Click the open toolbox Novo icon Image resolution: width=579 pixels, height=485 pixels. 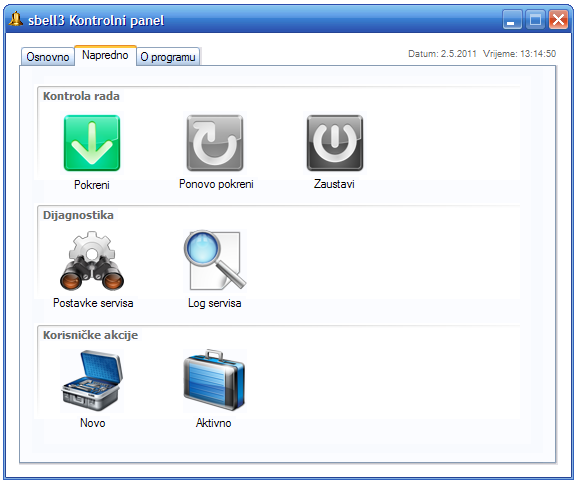click(x=92, y=380)
